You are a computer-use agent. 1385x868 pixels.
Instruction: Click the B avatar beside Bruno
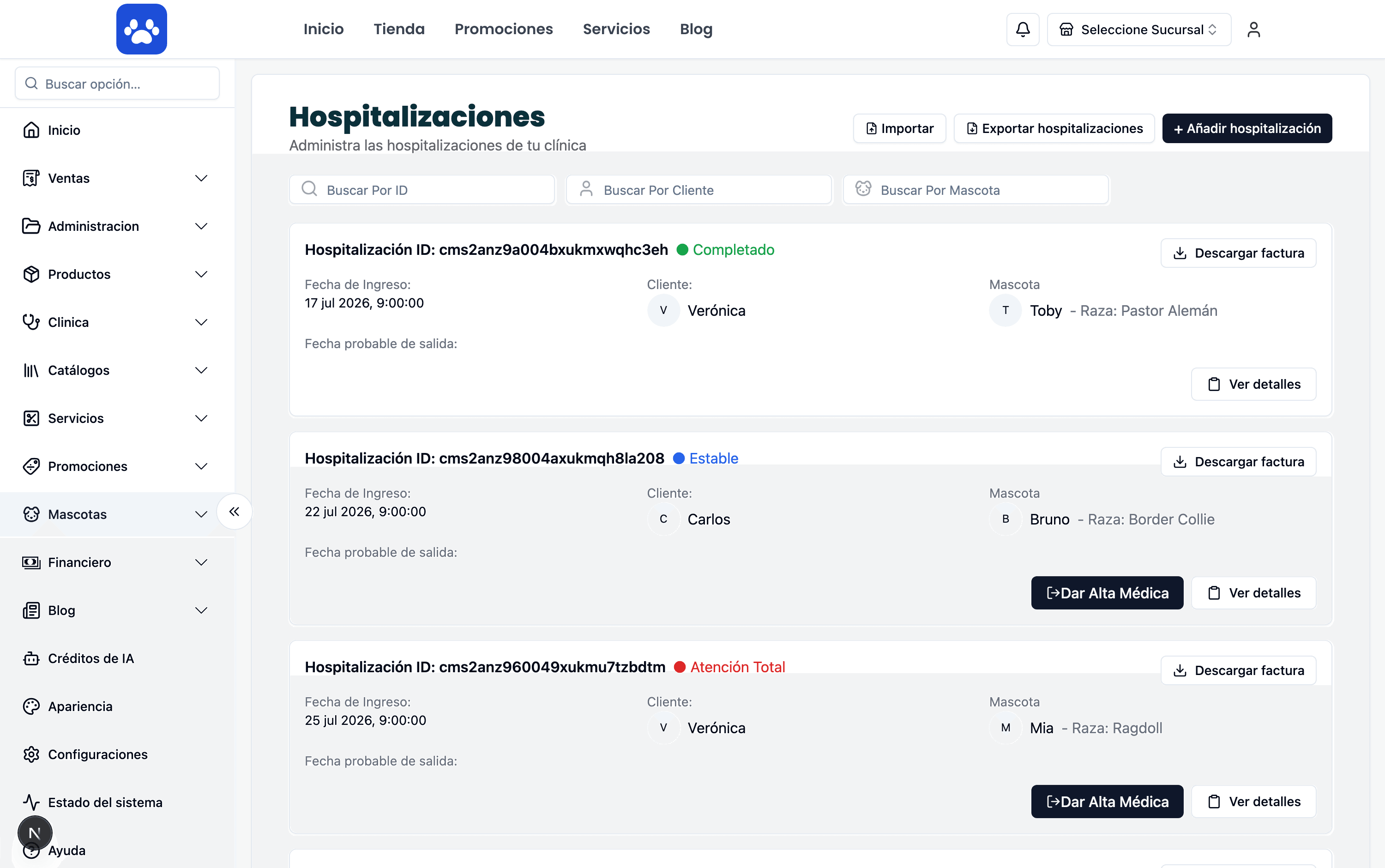pyautogui.click(x=1005, y=519)
